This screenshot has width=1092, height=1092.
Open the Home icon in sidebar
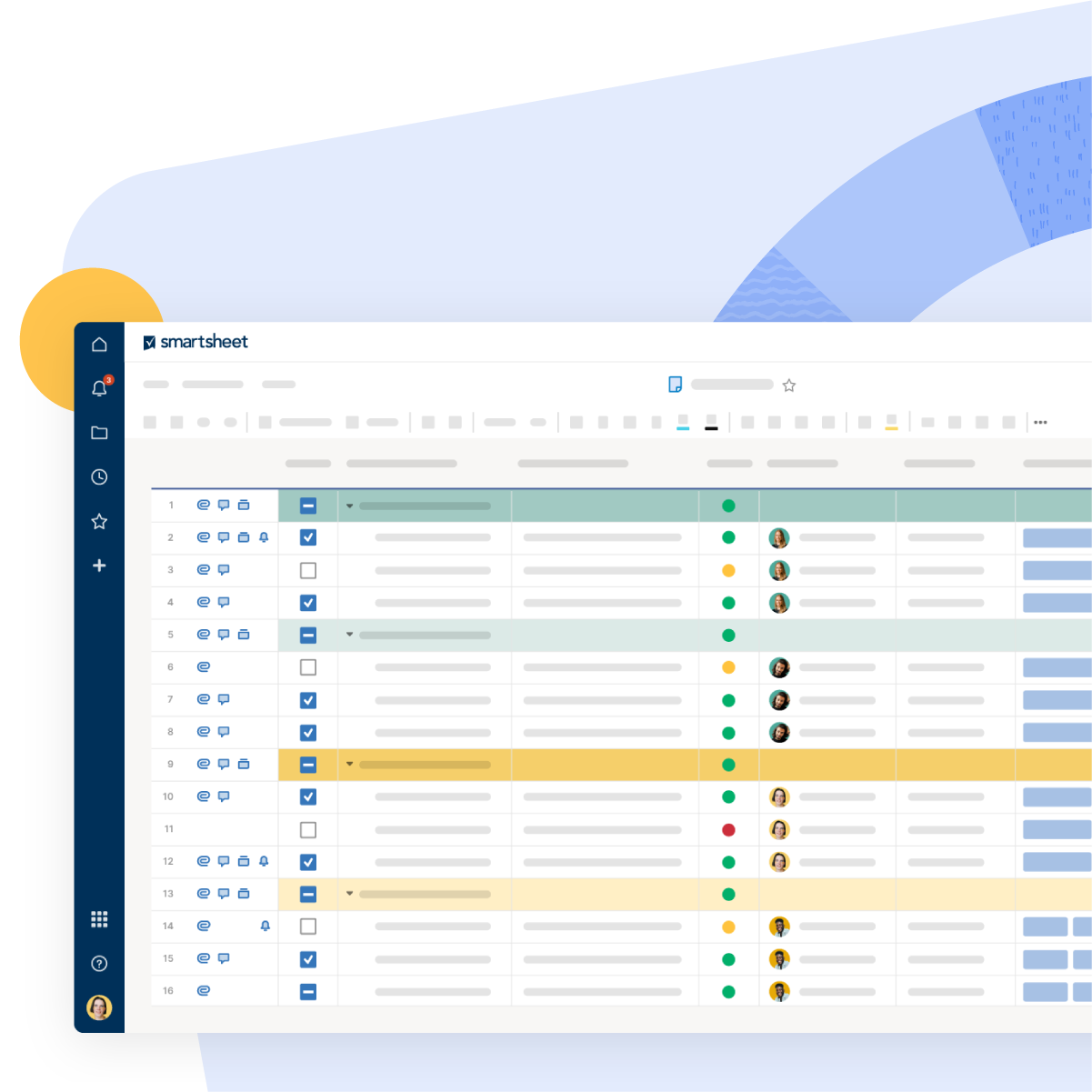[x=99, y=345]
